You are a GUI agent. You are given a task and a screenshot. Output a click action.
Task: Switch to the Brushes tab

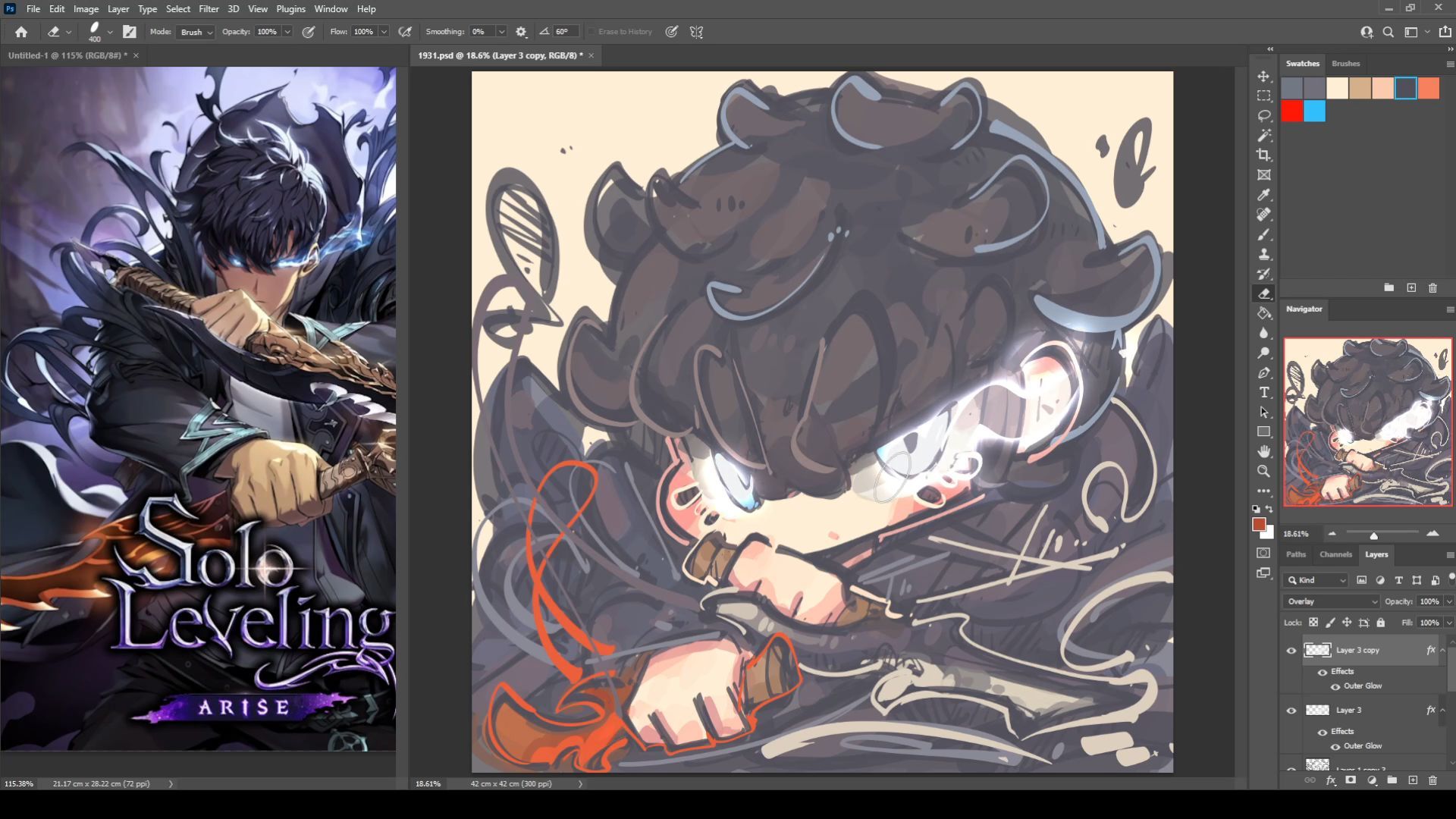pyautogui.click(x=1345, y=64)
